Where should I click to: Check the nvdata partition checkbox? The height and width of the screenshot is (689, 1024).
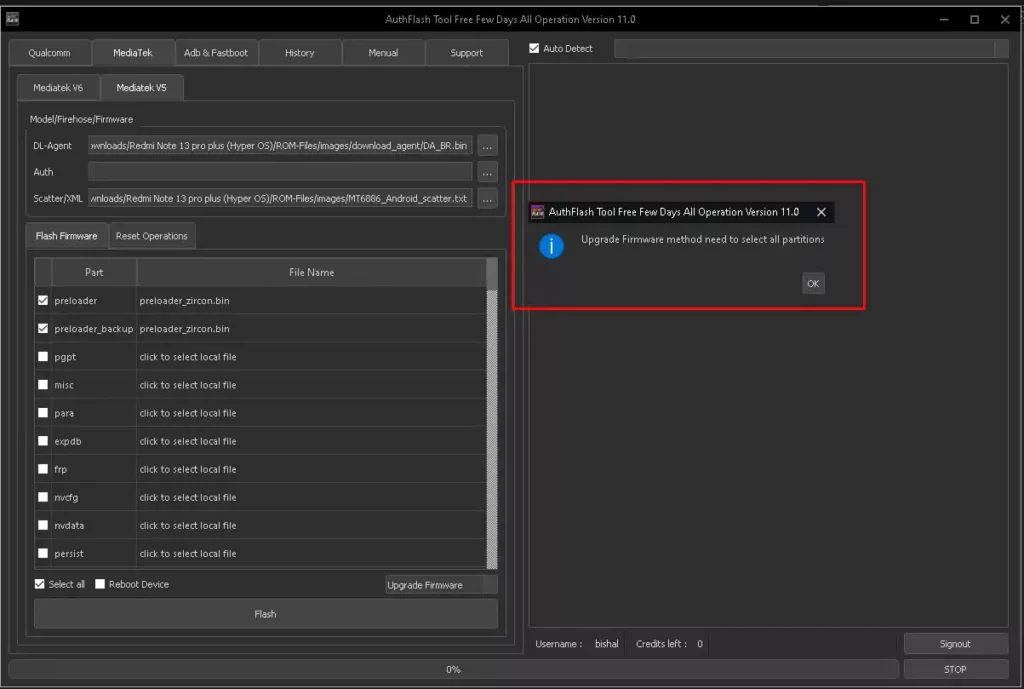point(43,525)
